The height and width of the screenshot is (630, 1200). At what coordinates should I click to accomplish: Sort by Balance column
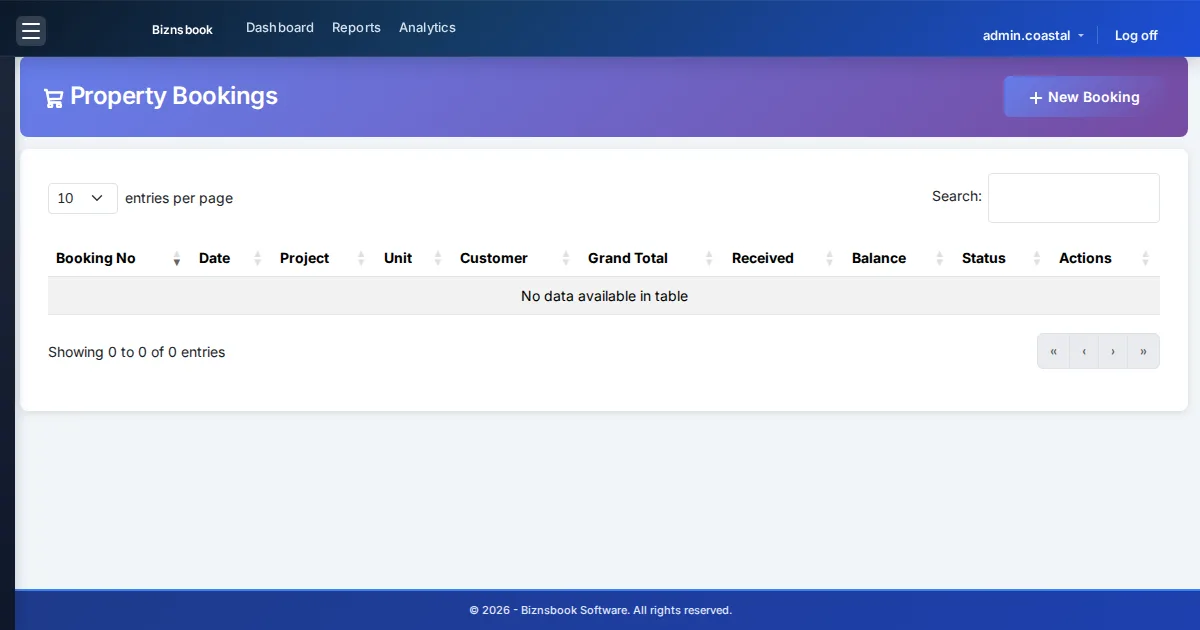point(899,258)
